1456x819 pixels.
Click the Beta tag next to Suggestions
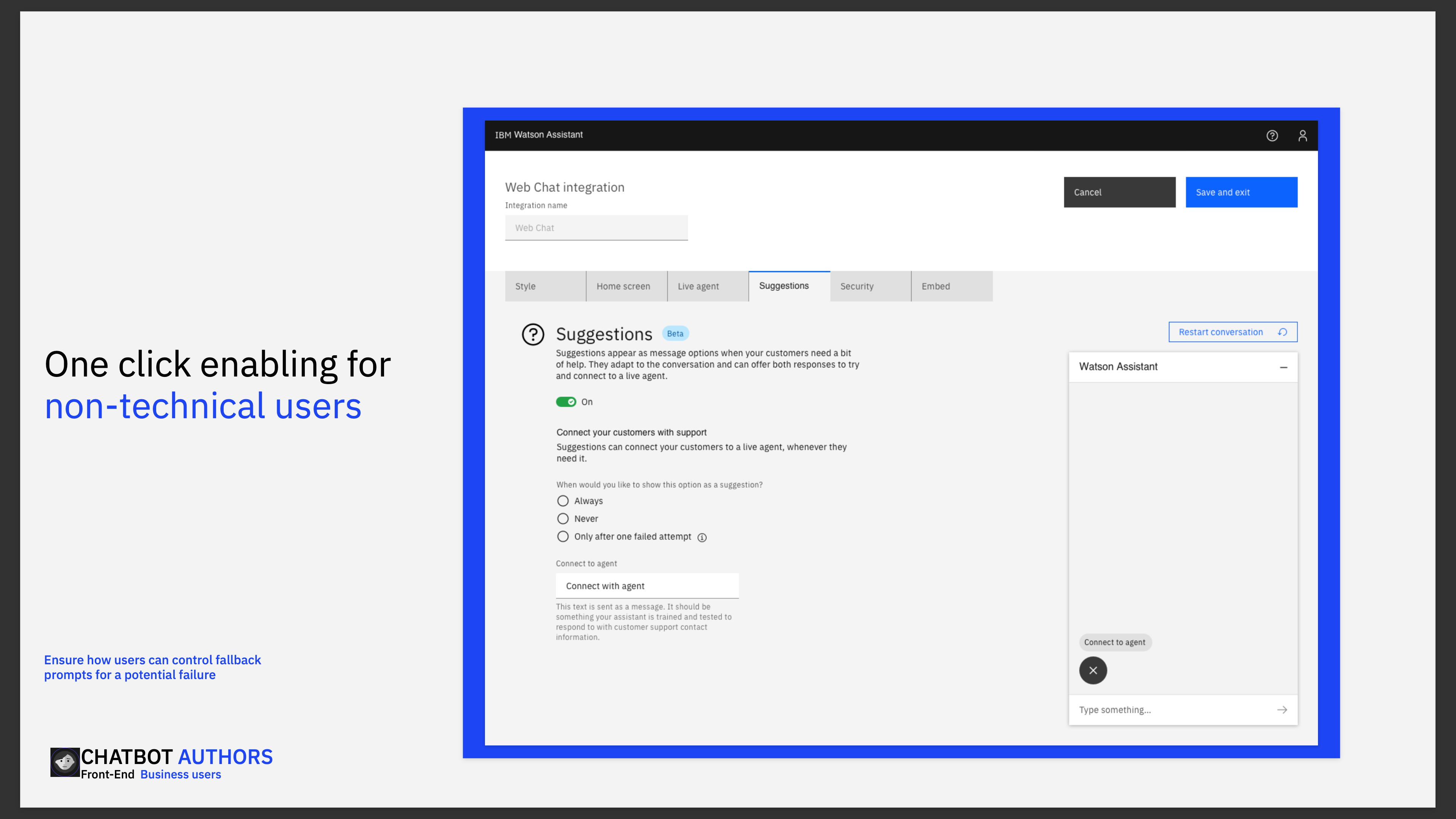pyautogui.click(x=675, y=334)
